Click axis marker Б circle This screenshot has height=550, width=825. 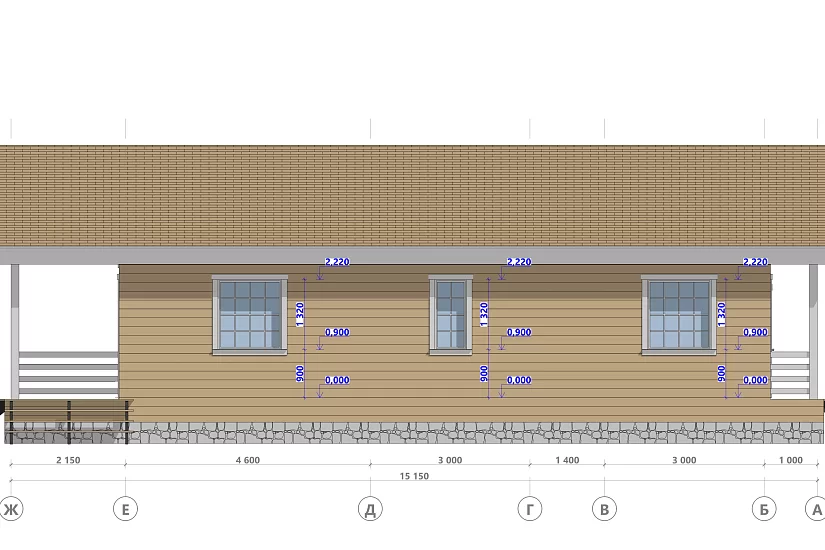pyautogui.click(x=764, y=509)
